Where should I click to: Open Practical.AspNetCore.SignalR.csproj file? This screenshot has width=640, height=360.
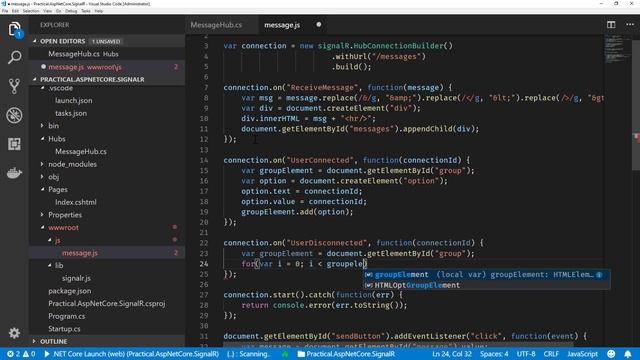[x=107, y=303]
